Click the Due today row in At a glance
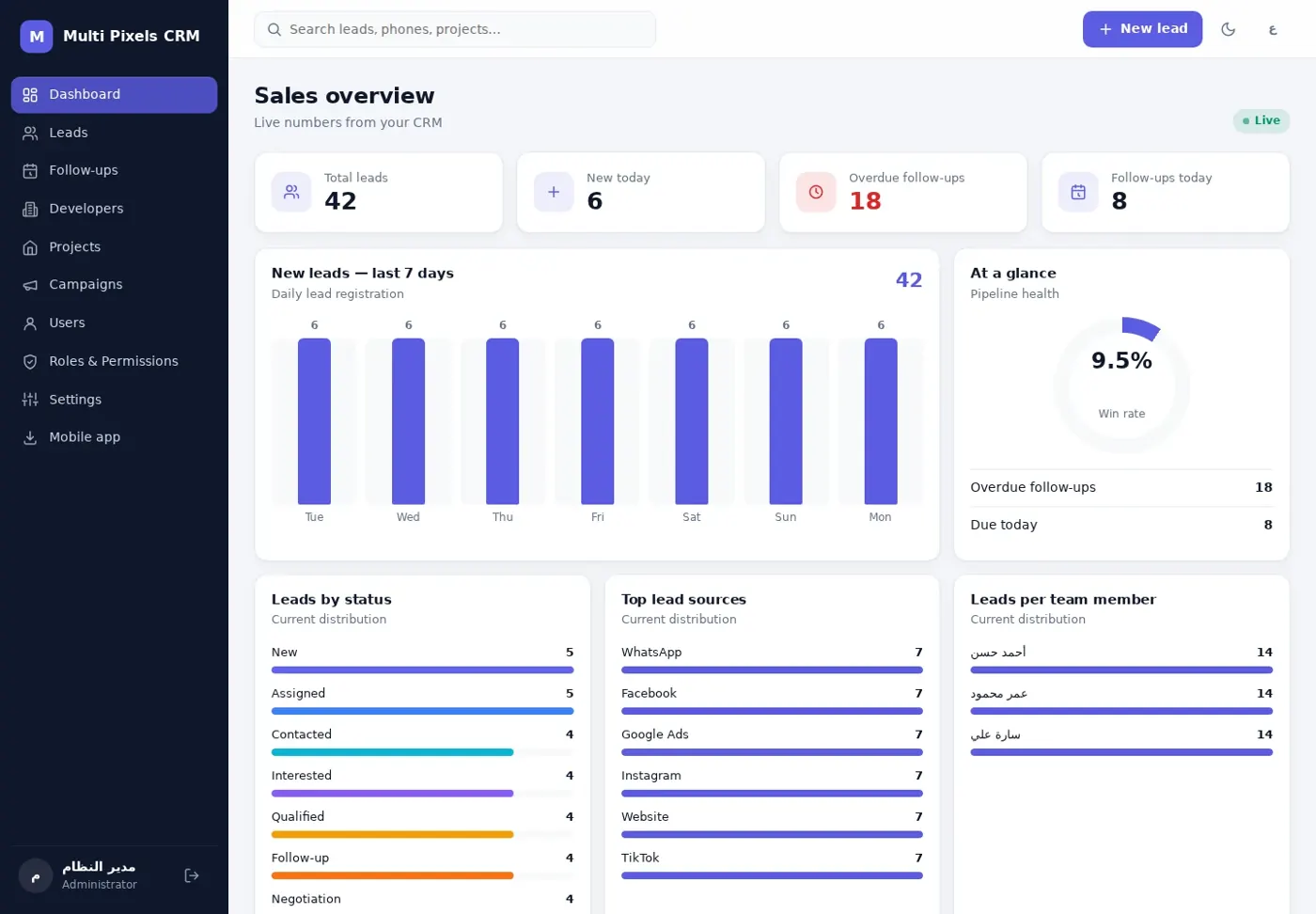 pos(1121,525)
